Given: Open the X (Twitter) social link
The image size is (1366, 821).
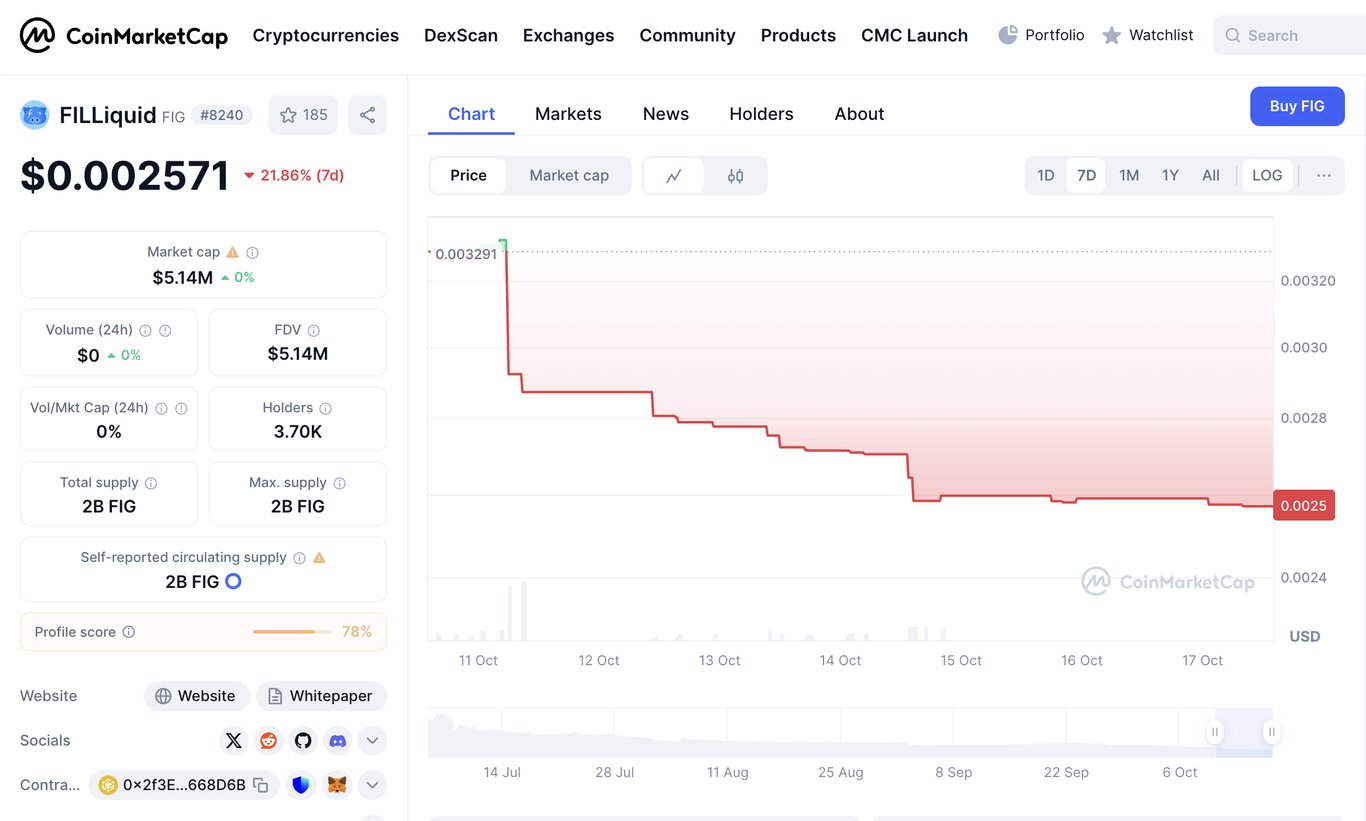Looking at the screenshot, I should pos(234,741).
